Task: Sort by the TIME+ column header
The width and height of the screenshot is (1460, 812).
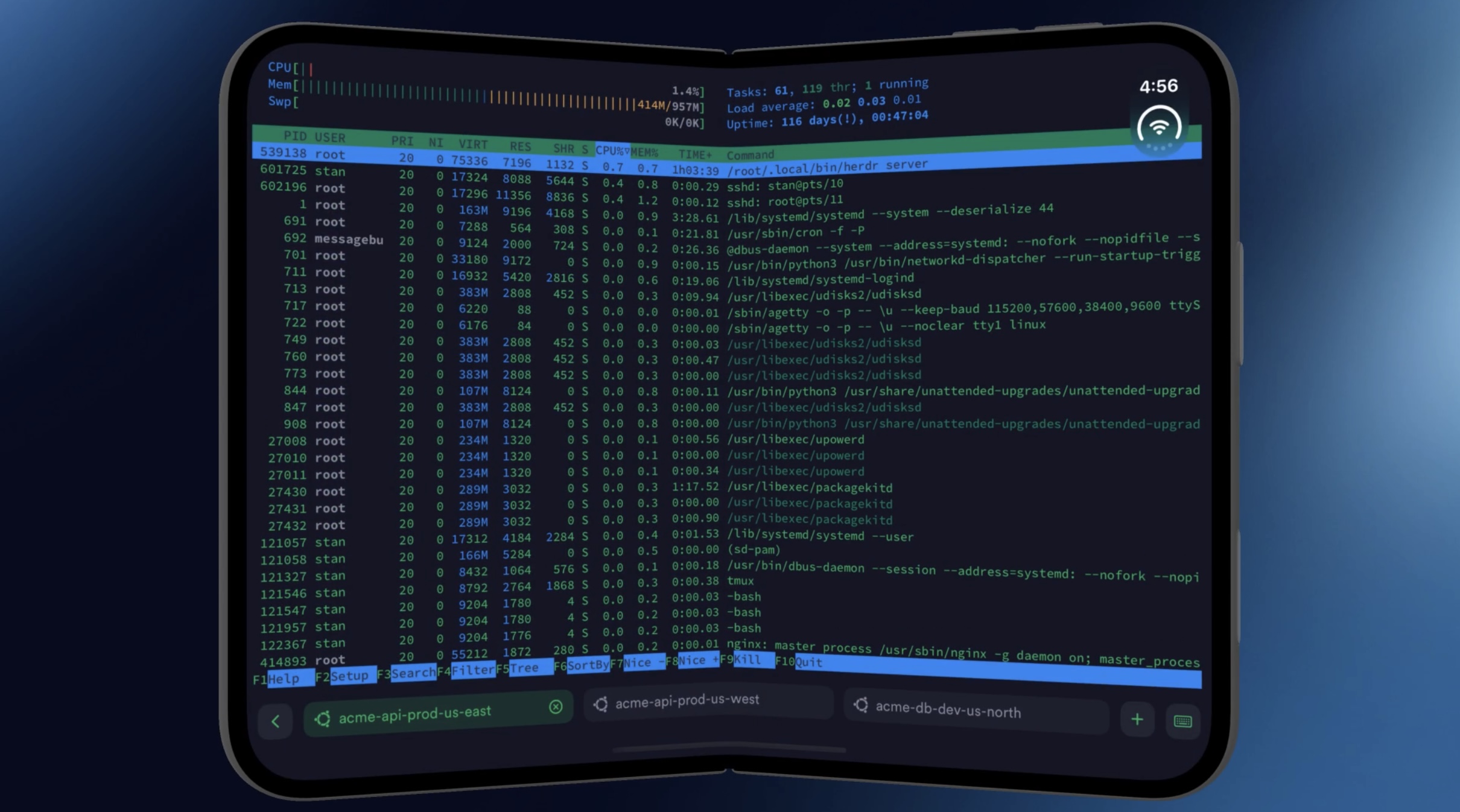Action: click(695, 154)
